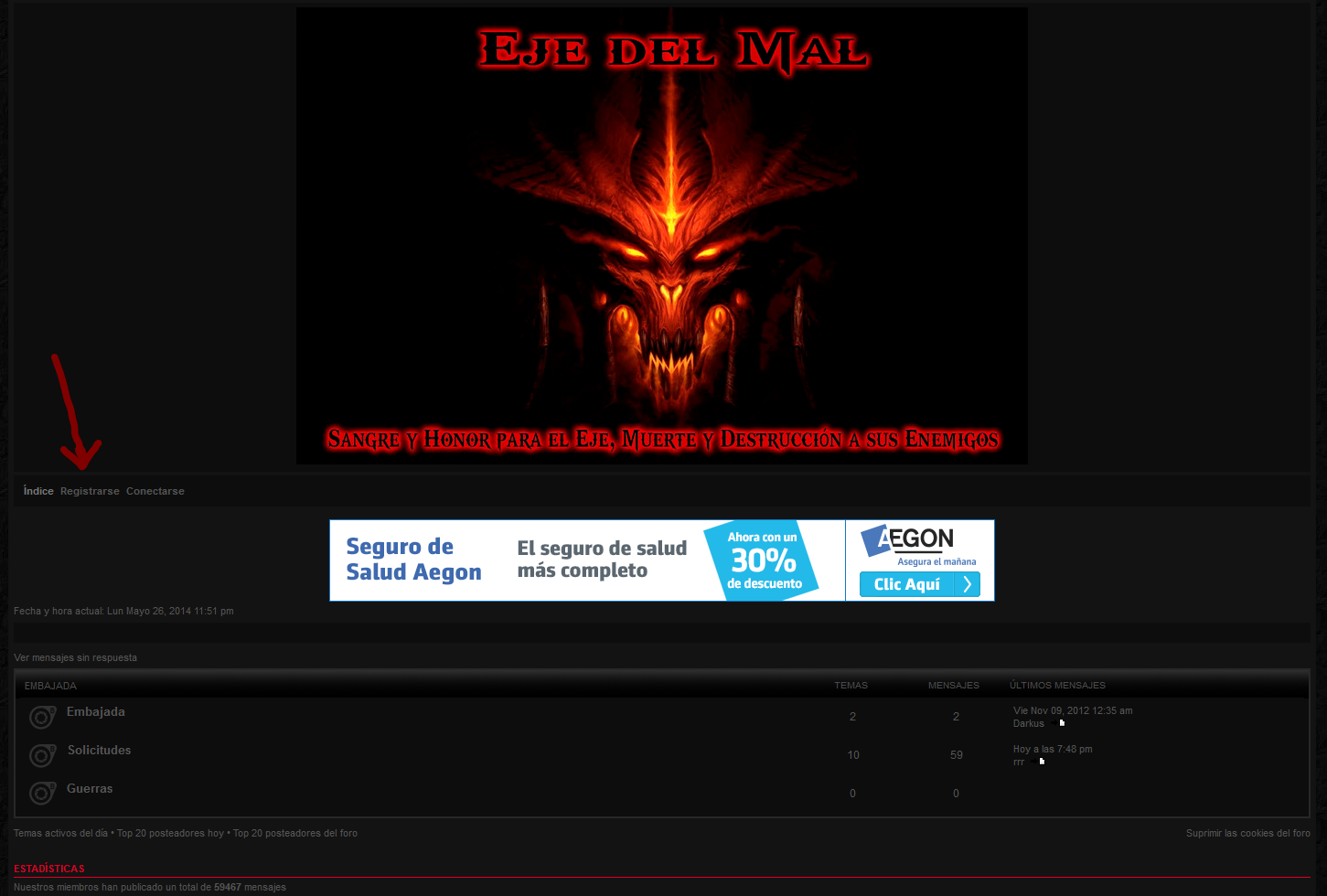Viewport: 1327px width, 896px height.
Task: Open user Darkus profile
Action: click(x=1028, y=723)
